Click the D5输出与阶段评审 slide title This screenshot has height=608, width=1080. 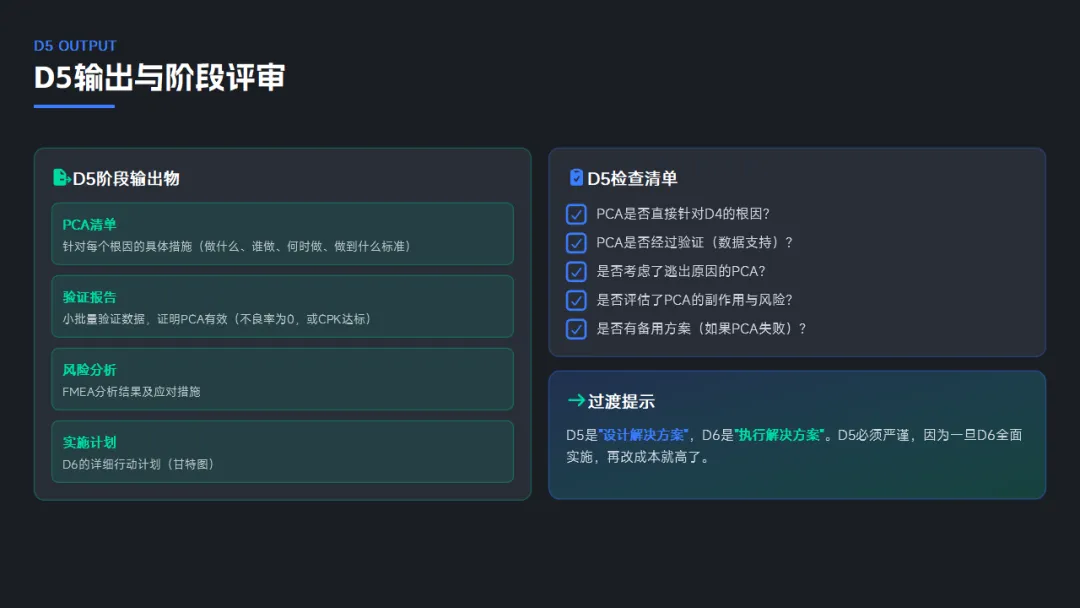pyautogui.click(x=159, y=77)
